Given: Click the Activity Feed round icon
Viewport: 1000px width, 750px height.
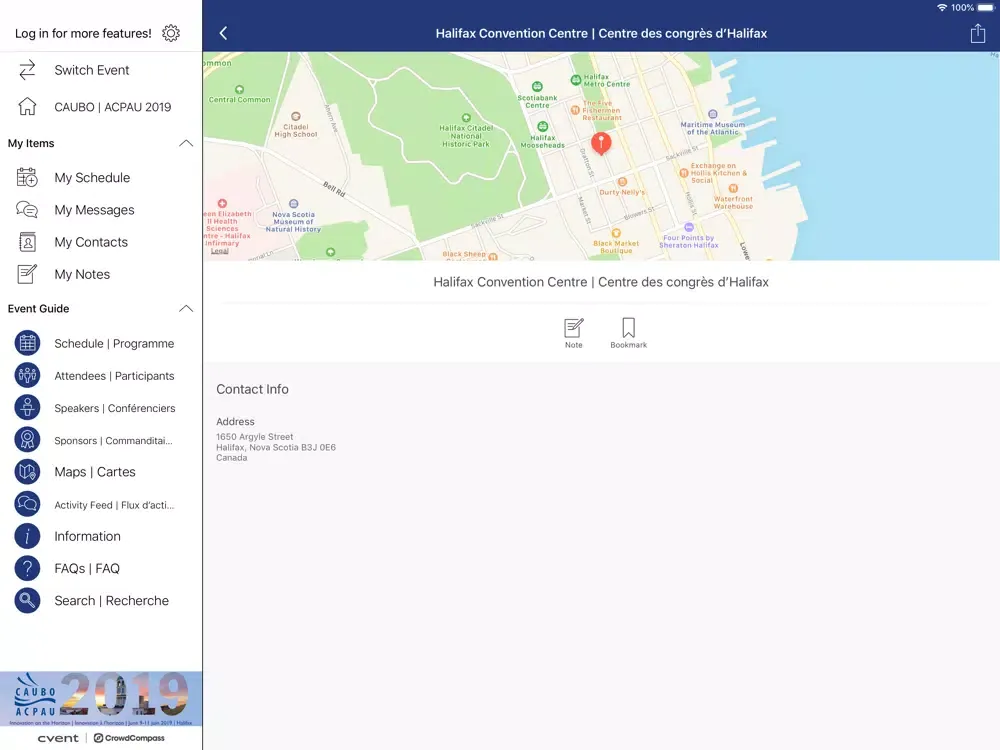Looking at the screenshot, I should [27, 504].
